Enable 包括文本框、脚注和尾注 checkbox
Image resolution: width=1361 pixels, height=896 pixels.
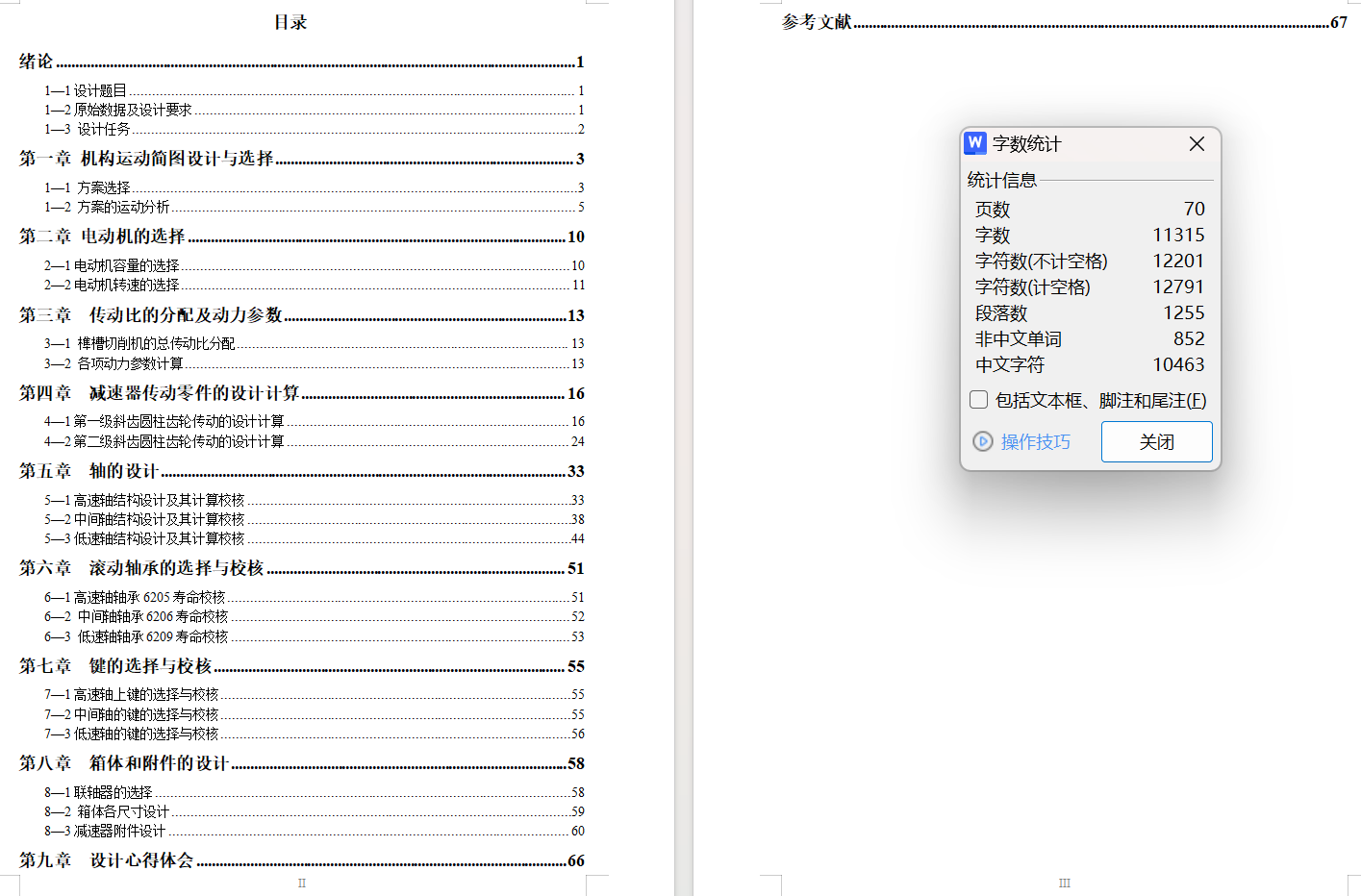click(x=979, y=400)
